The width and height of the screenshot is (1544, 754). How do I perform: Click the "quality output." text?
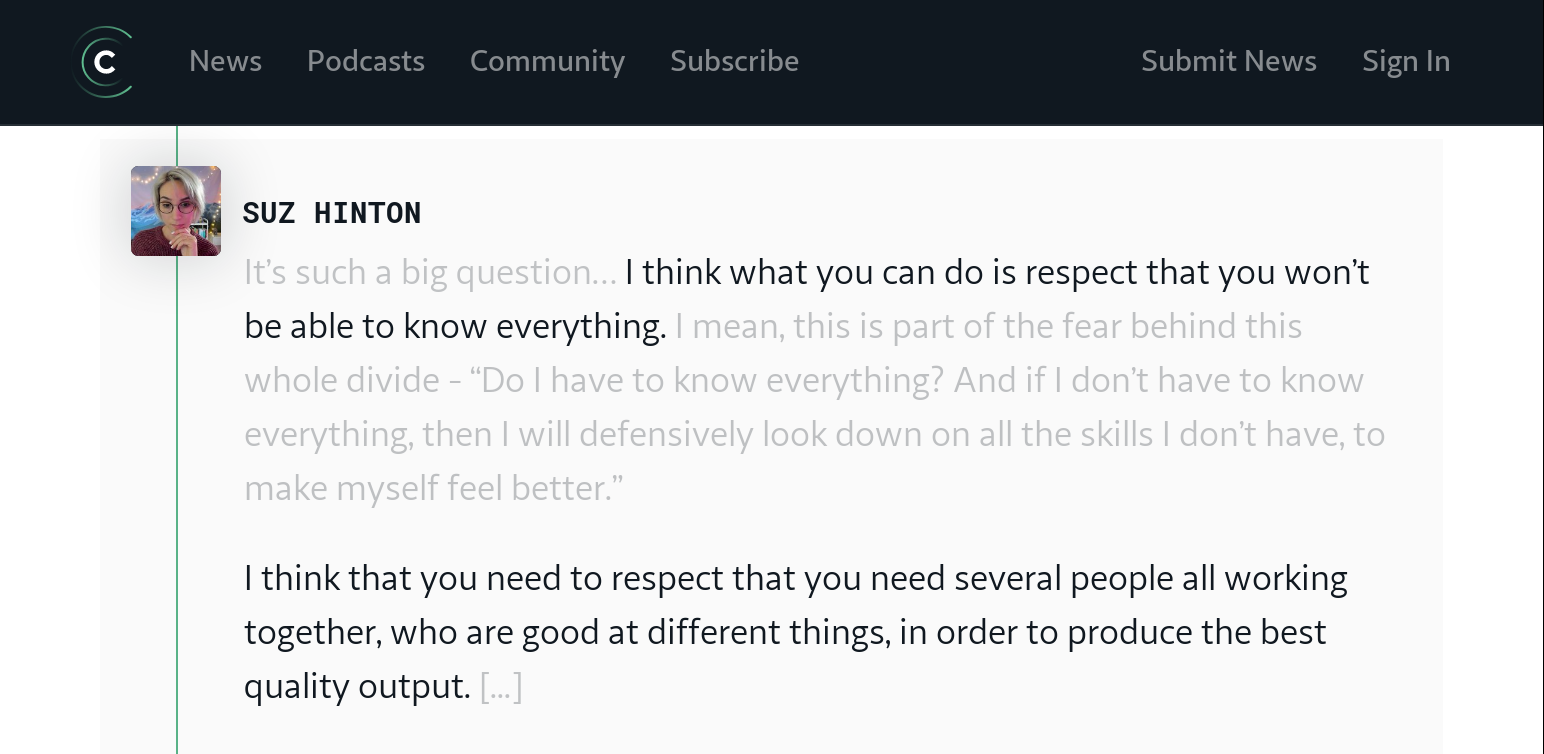click(357, 686)
